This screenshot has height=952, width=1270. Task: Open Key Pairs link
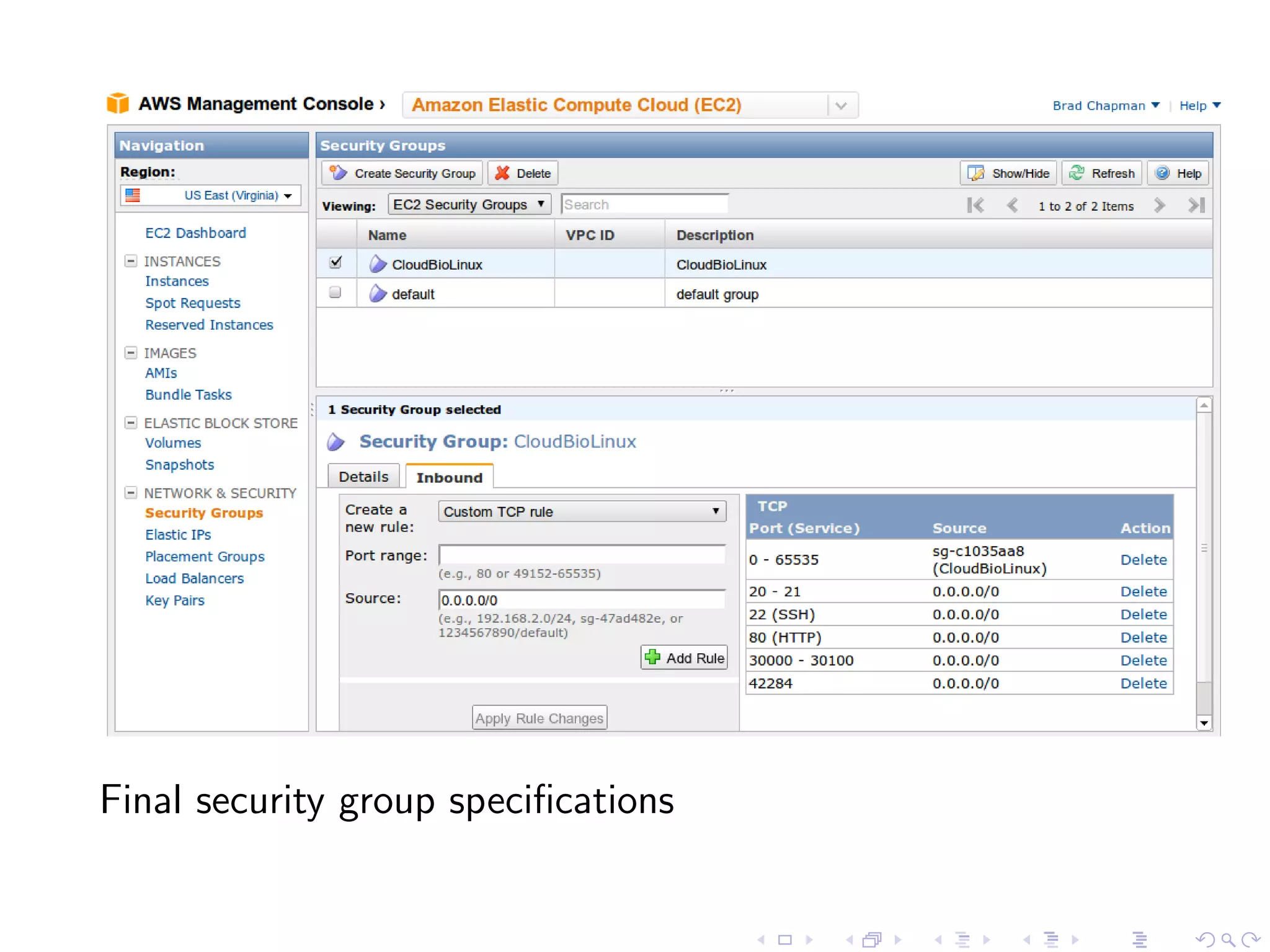pyautogui.click(x=174, y=600)
